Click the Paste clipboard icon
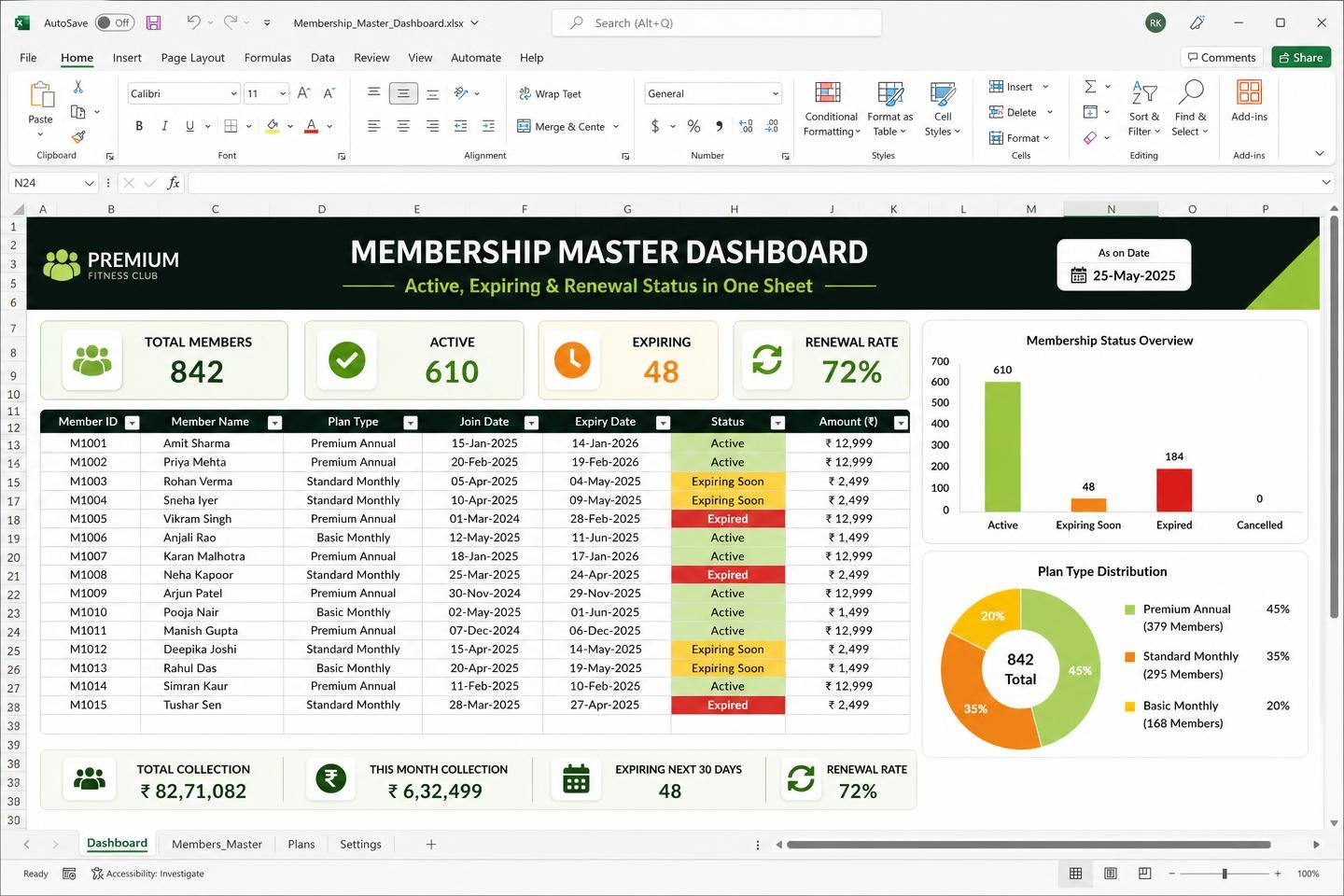This screenshot has height=896, width=1344. point(41,95)
